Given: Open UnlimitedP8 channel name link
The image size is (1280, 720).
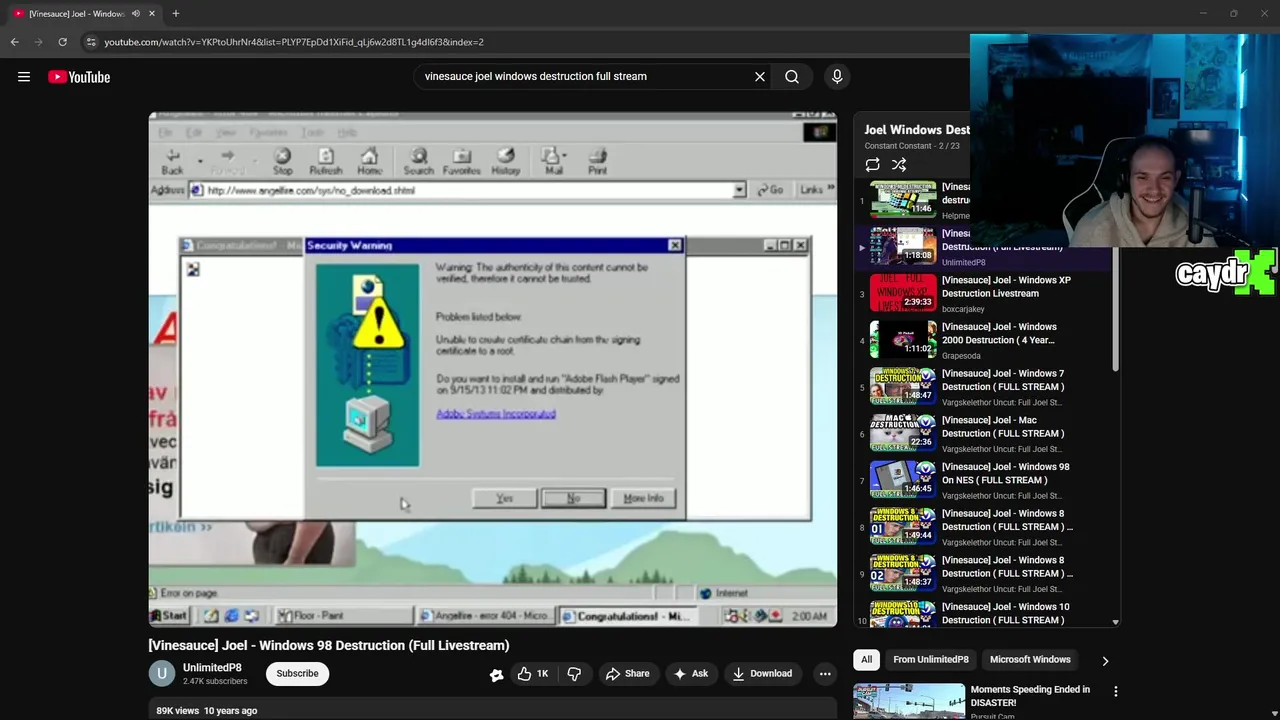Looking at the screenshot, I should 212,667.
